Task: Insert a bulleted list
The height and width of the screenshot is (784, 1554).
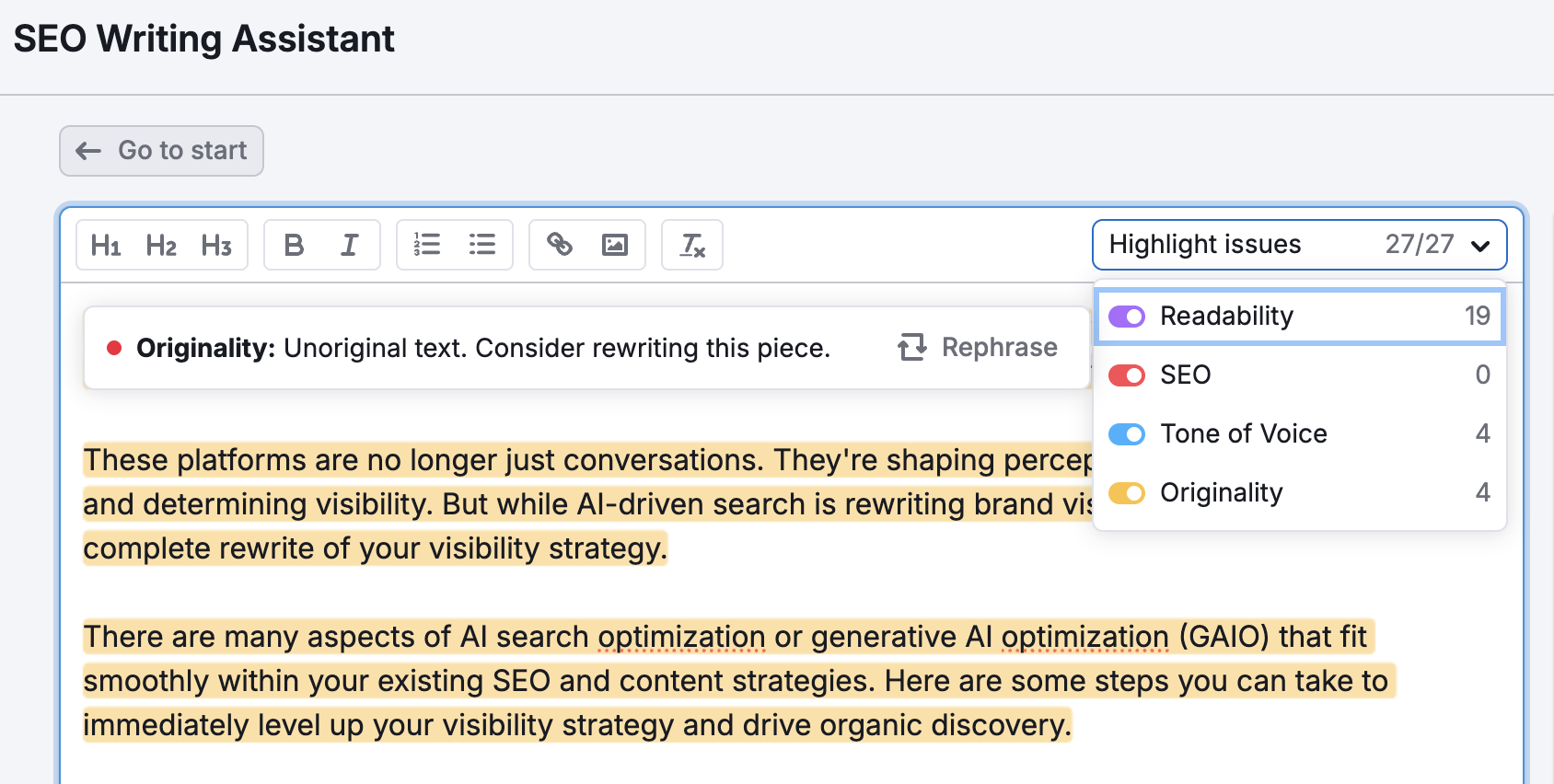Action: [481, 245]
